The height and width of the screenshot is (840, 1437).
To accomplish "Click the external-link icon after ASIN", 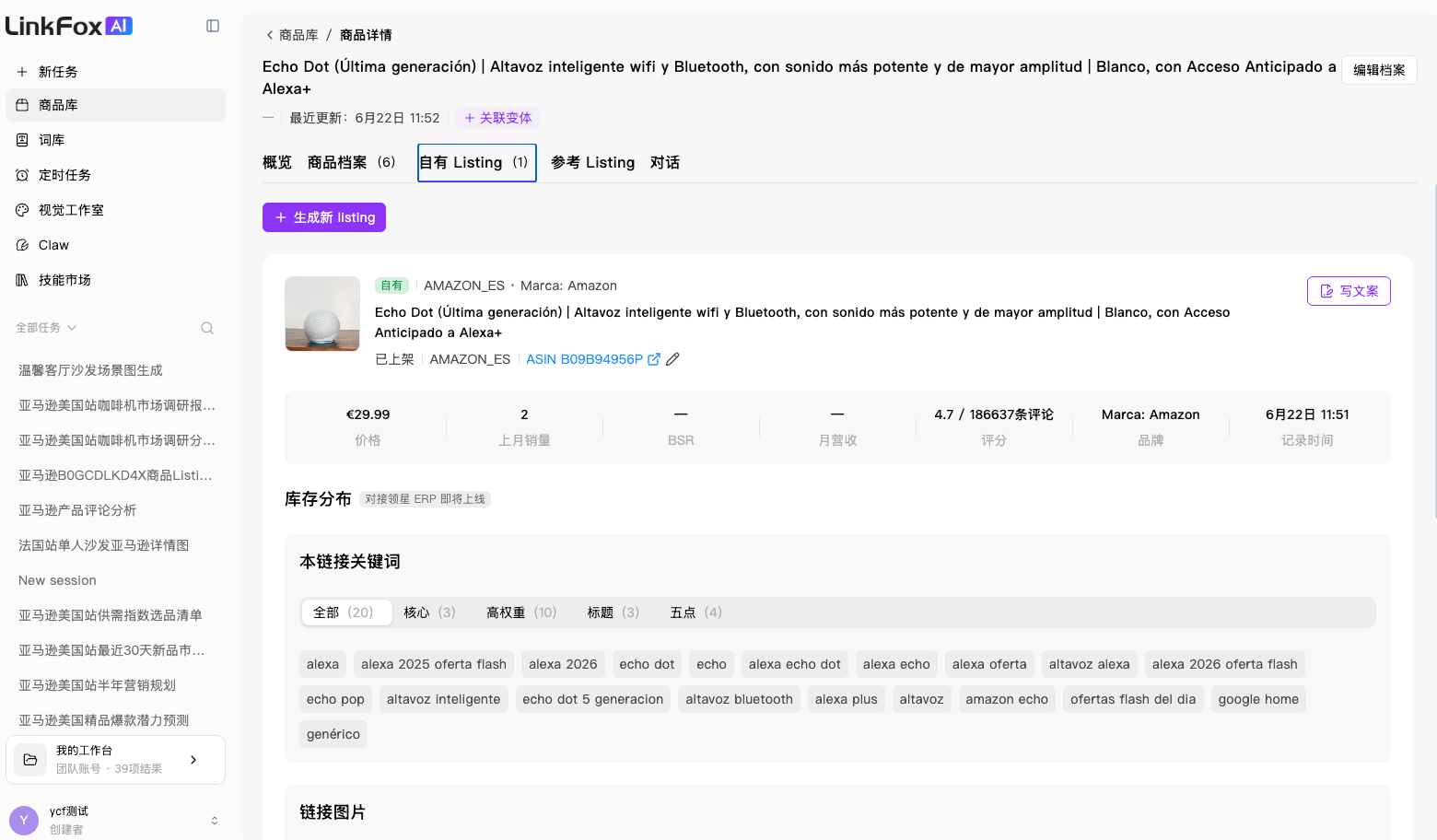I will point(654,359).
